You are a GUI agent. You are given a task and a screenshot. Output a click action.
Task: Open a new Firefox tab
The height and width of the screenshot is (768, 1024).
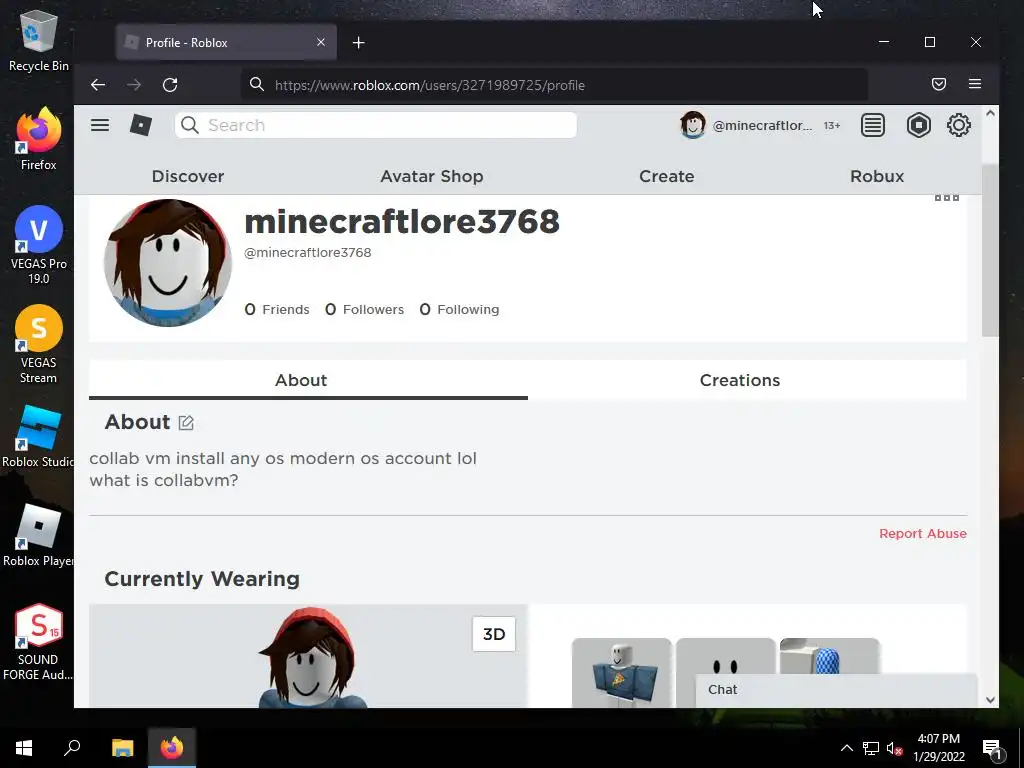[x=358, y=42]
